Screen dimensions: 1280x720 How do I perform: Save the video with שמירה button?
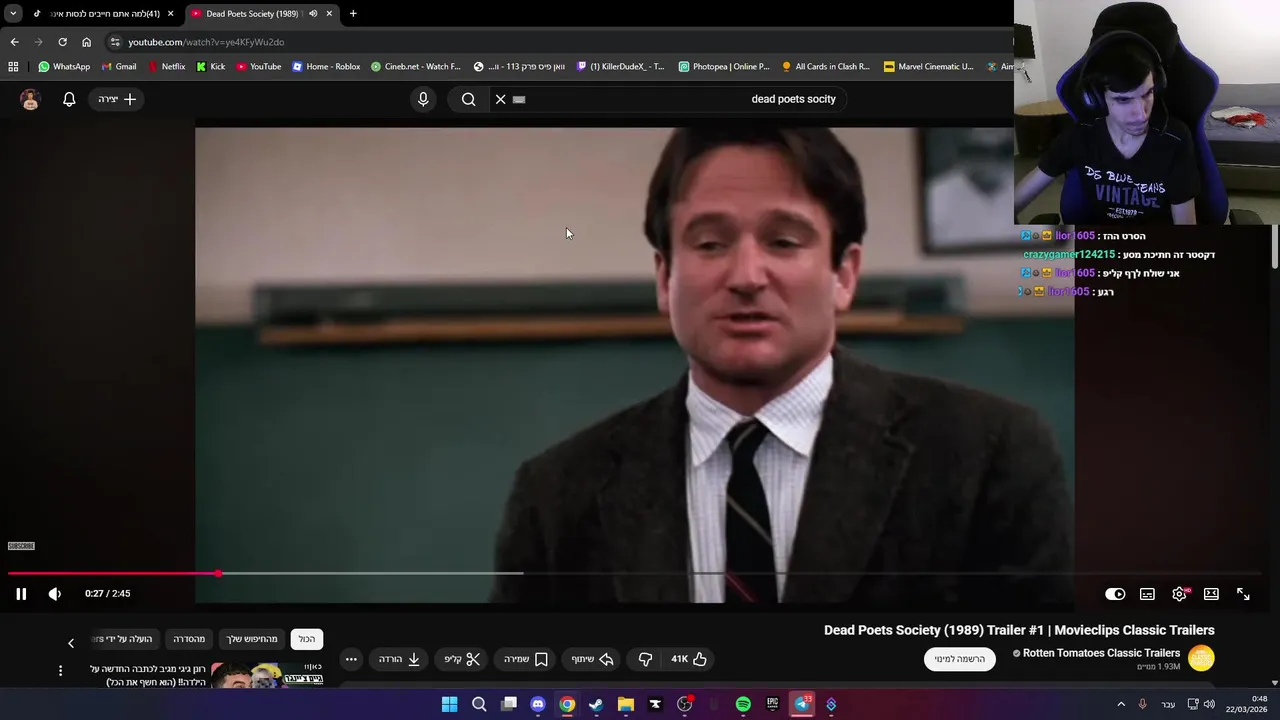[x=526, y=659]
